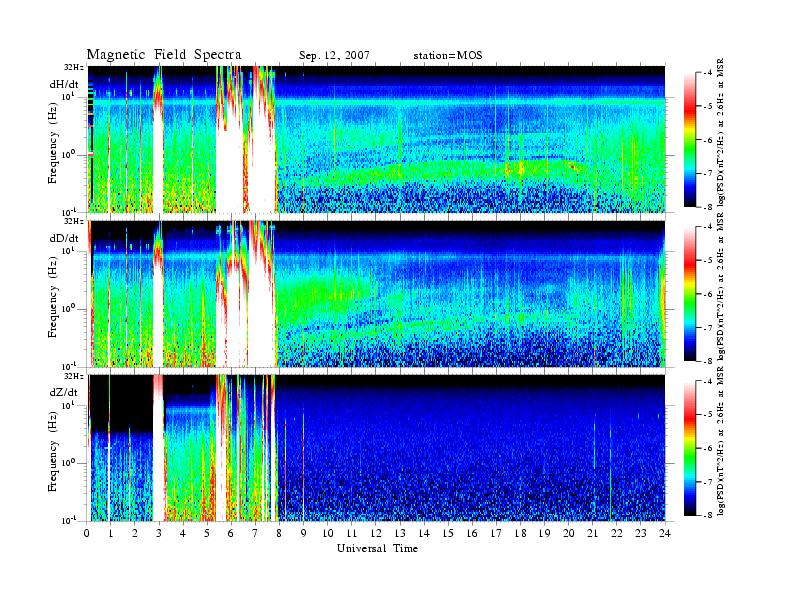Click hour "16" on the time axis
This screenshot has width=792, height=612.
click(472, 533)
